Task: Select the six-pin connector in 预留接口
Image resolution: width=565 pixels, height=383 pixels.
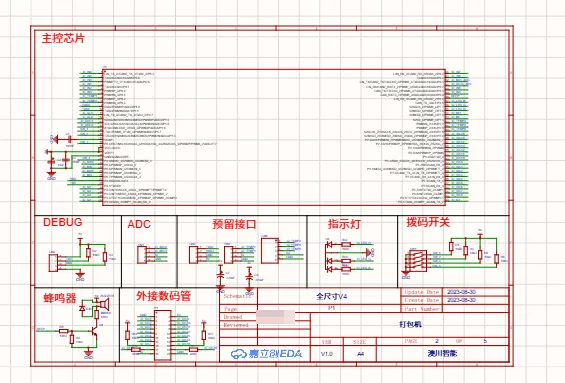Action: tap(270, 250)
